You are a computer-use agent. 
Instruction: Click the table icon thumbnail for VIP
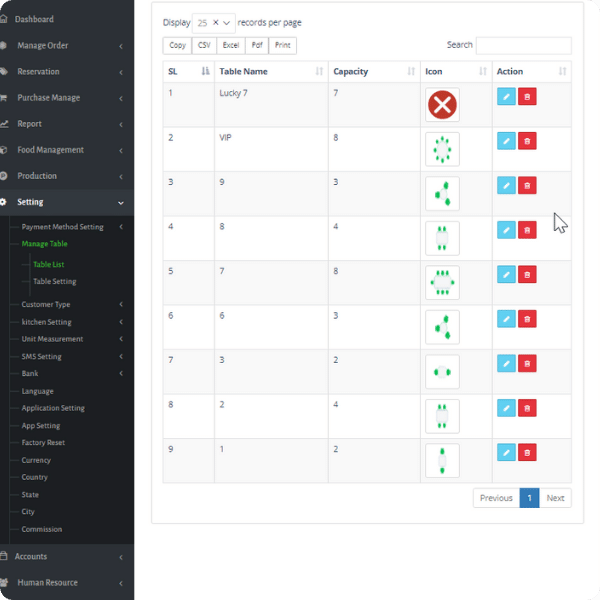(x=442, y=149)
